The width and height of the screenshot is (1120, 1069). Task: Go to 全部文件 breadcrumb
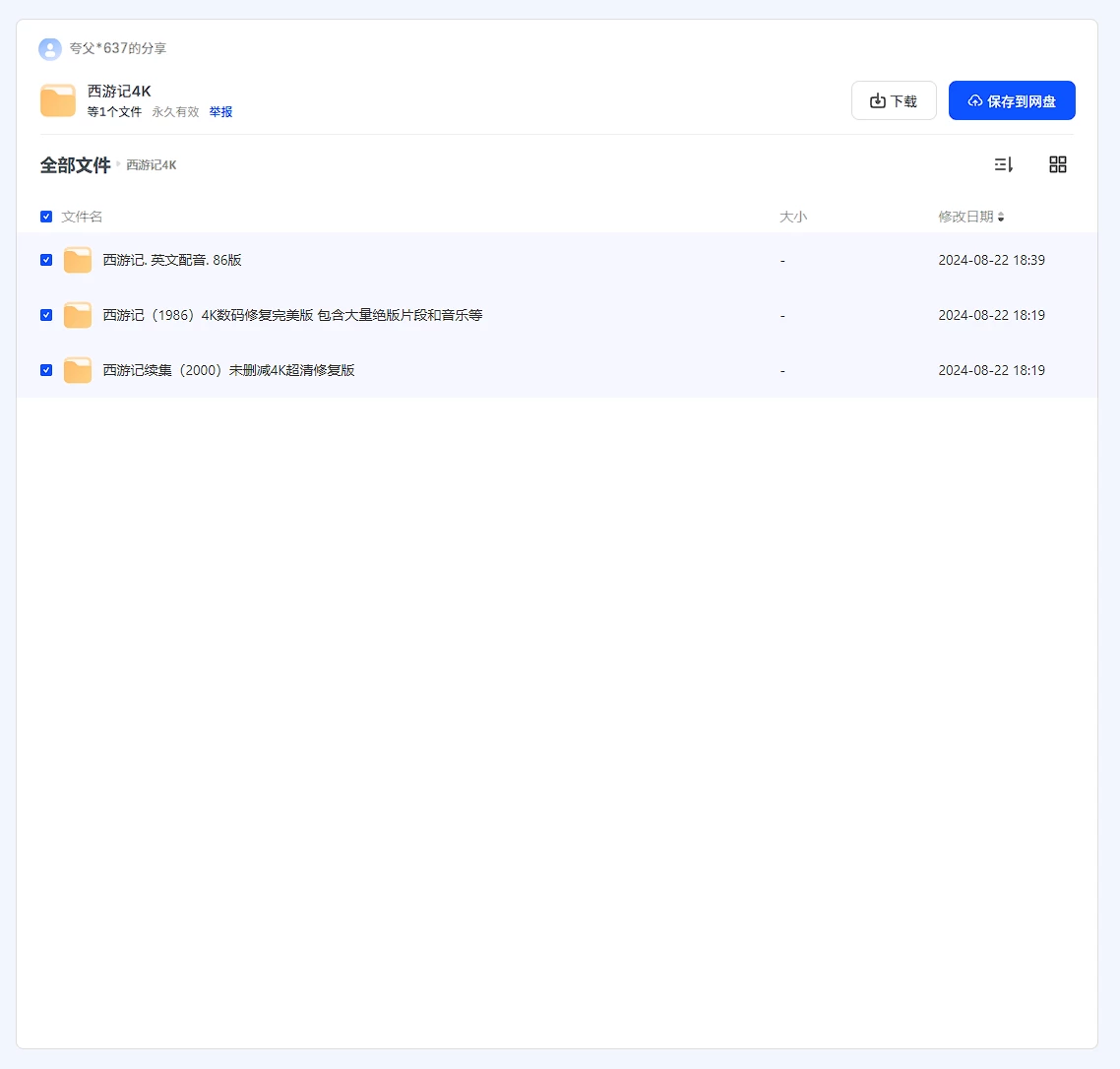click(x=75, y=165)
